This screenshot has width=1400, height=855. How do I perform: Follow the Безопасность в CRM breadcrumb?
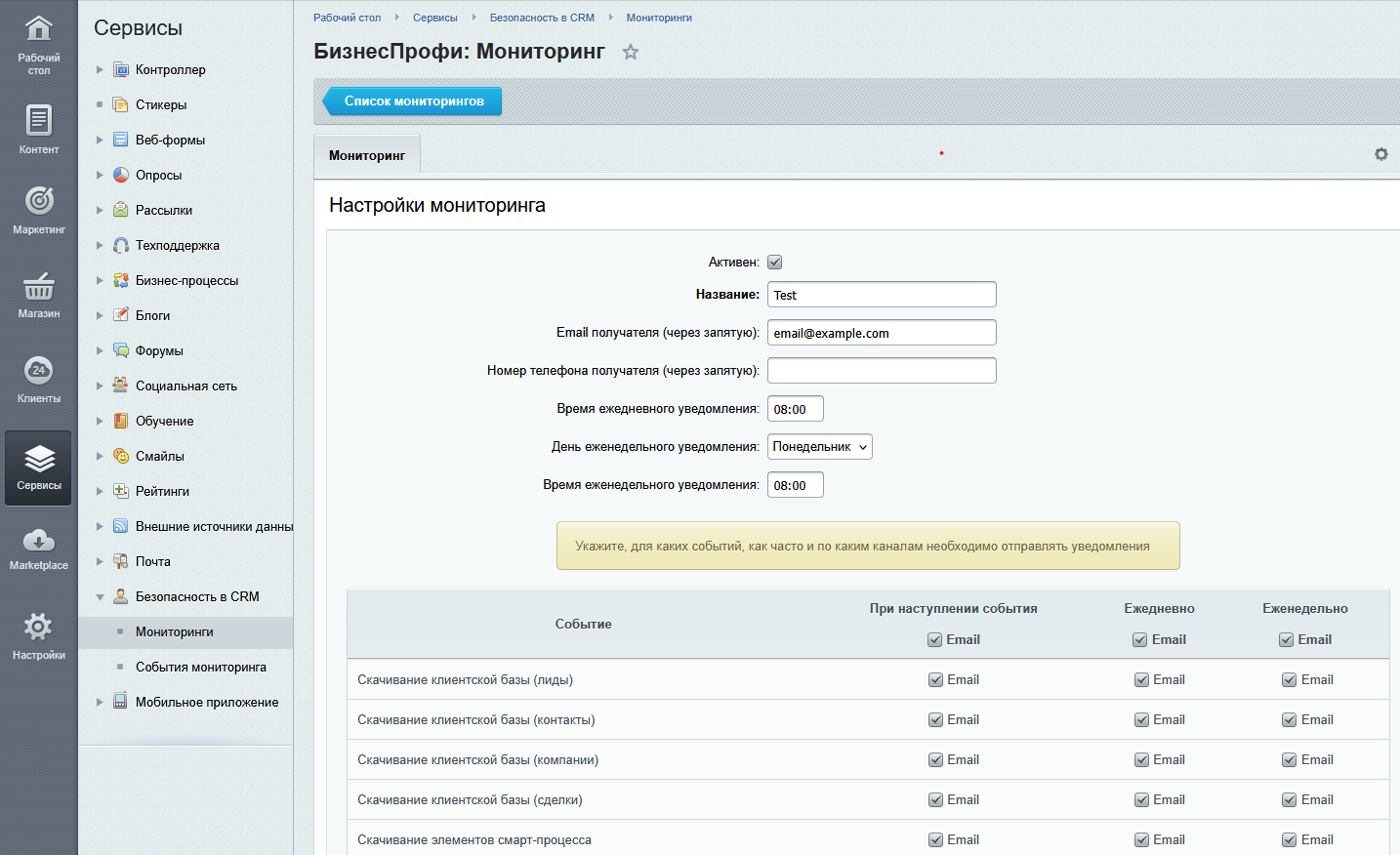coord(542,18)
